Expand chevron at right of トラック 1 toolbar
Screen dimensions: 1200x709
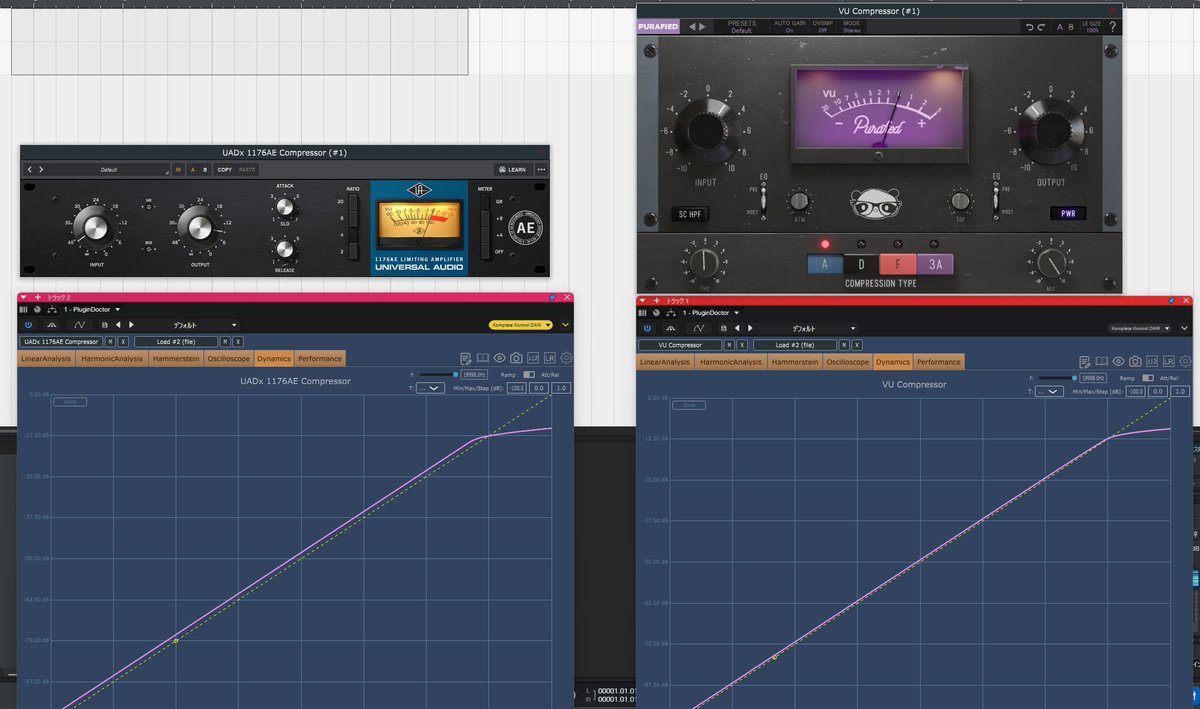point(1186,328)
